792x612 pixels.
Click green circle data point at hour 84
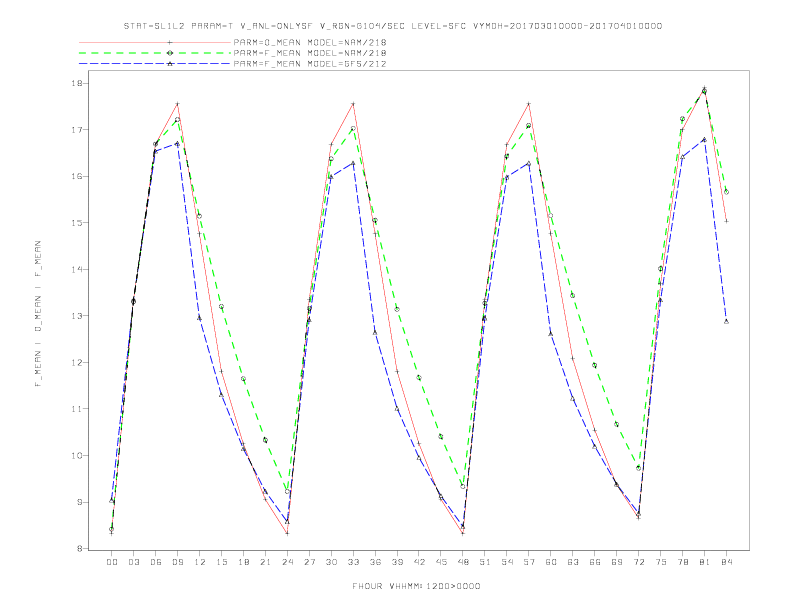pyautogui.click(x=726, y=192)
